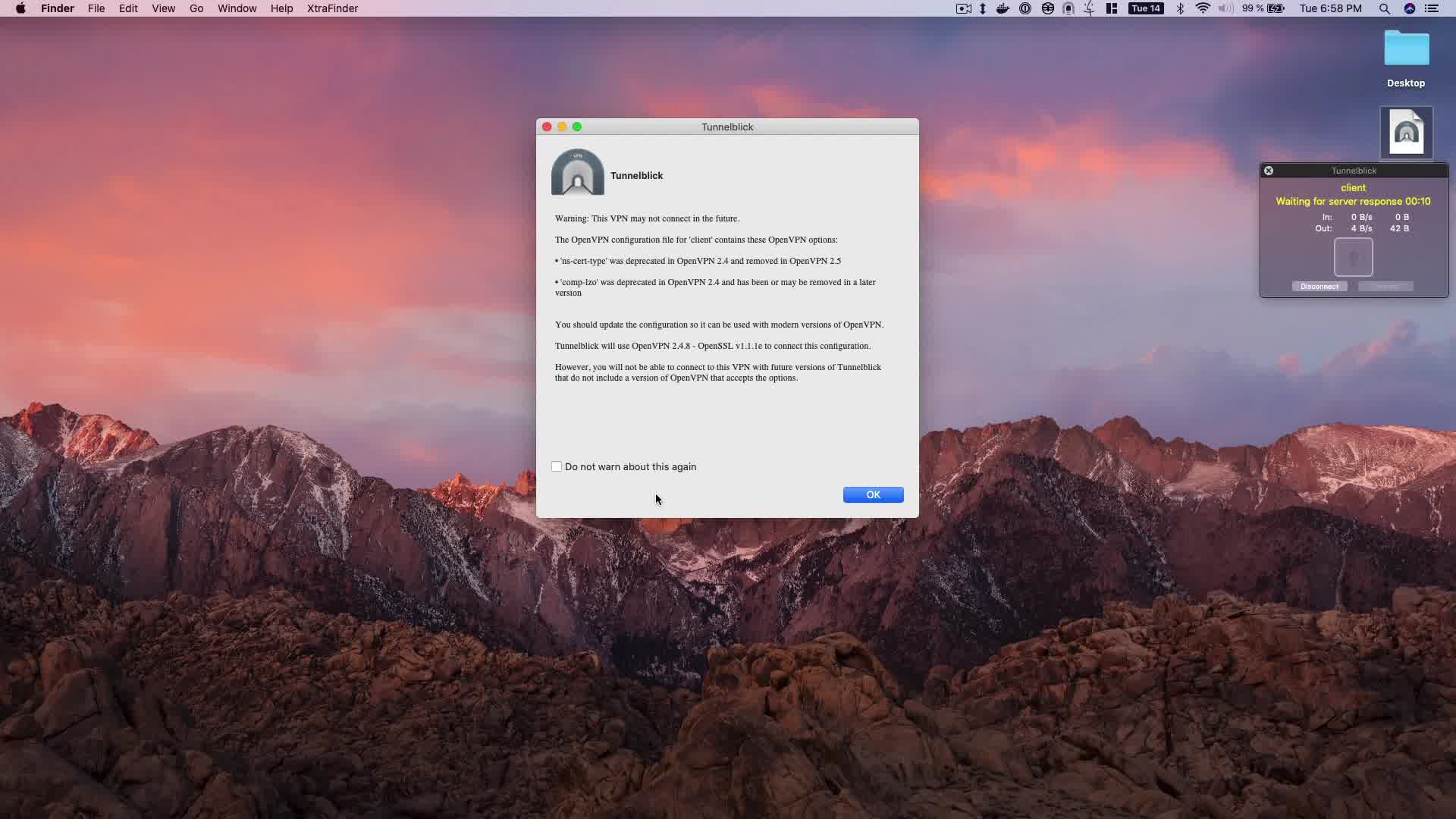This screenshot has width=1456, height=819.
Task: Click the Bluetooth status icon
Action: point(1180,8)
